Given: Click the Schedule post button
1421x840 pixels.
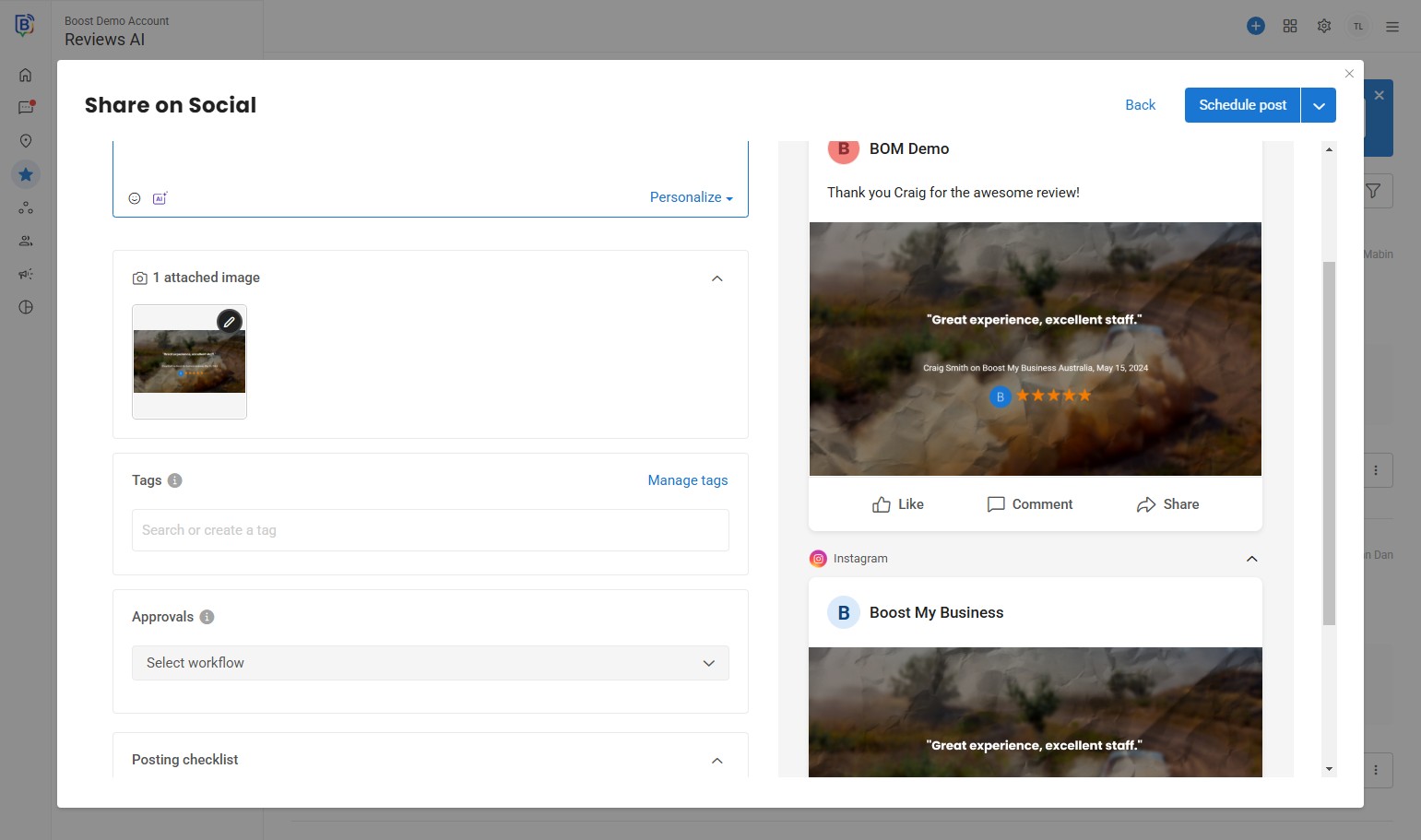Looking at the screenshot, I should [1242, 105].
